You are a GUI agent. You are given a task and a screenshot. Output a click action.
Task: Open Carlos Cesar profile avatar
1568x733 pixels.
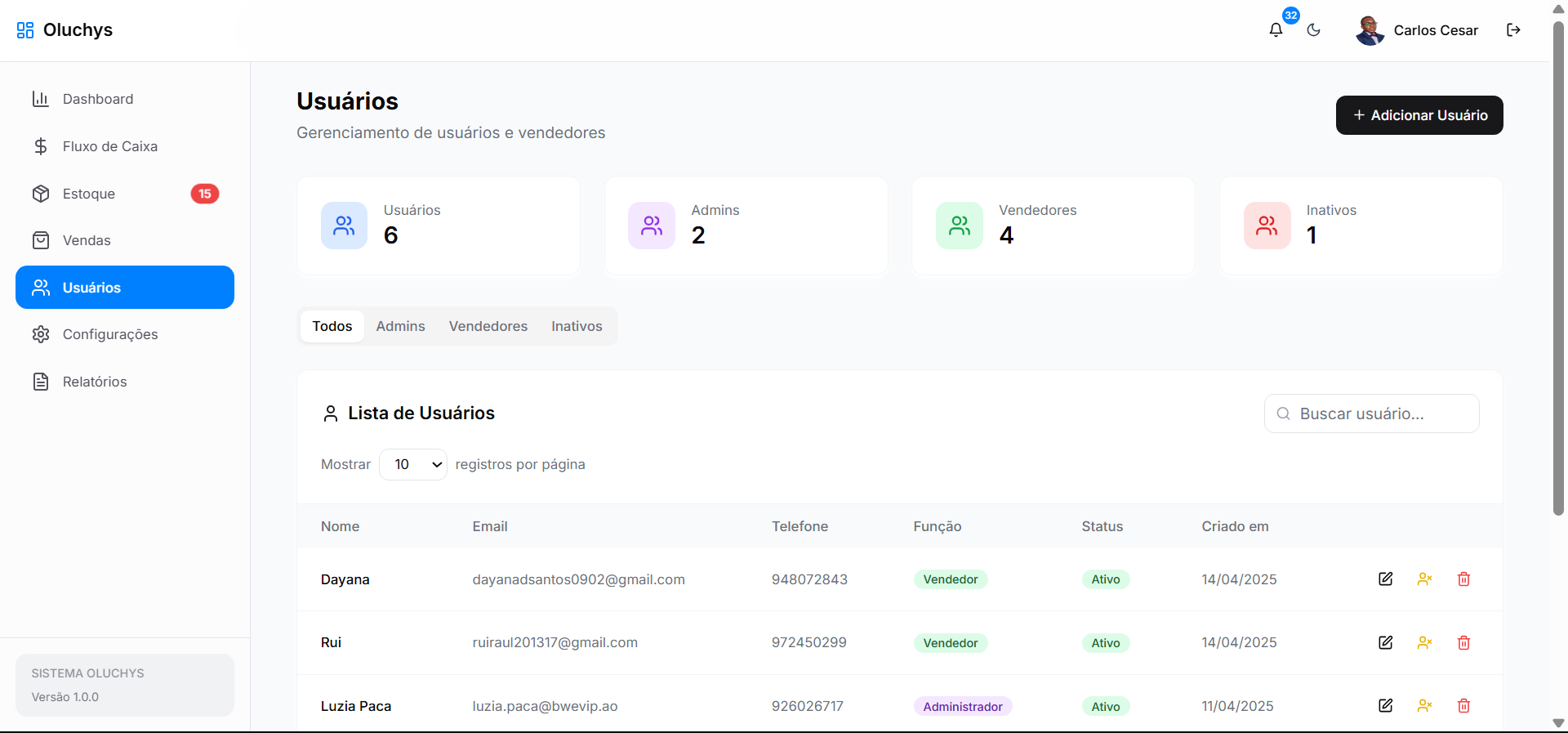pyautogui.click(x=1370, y=30)
